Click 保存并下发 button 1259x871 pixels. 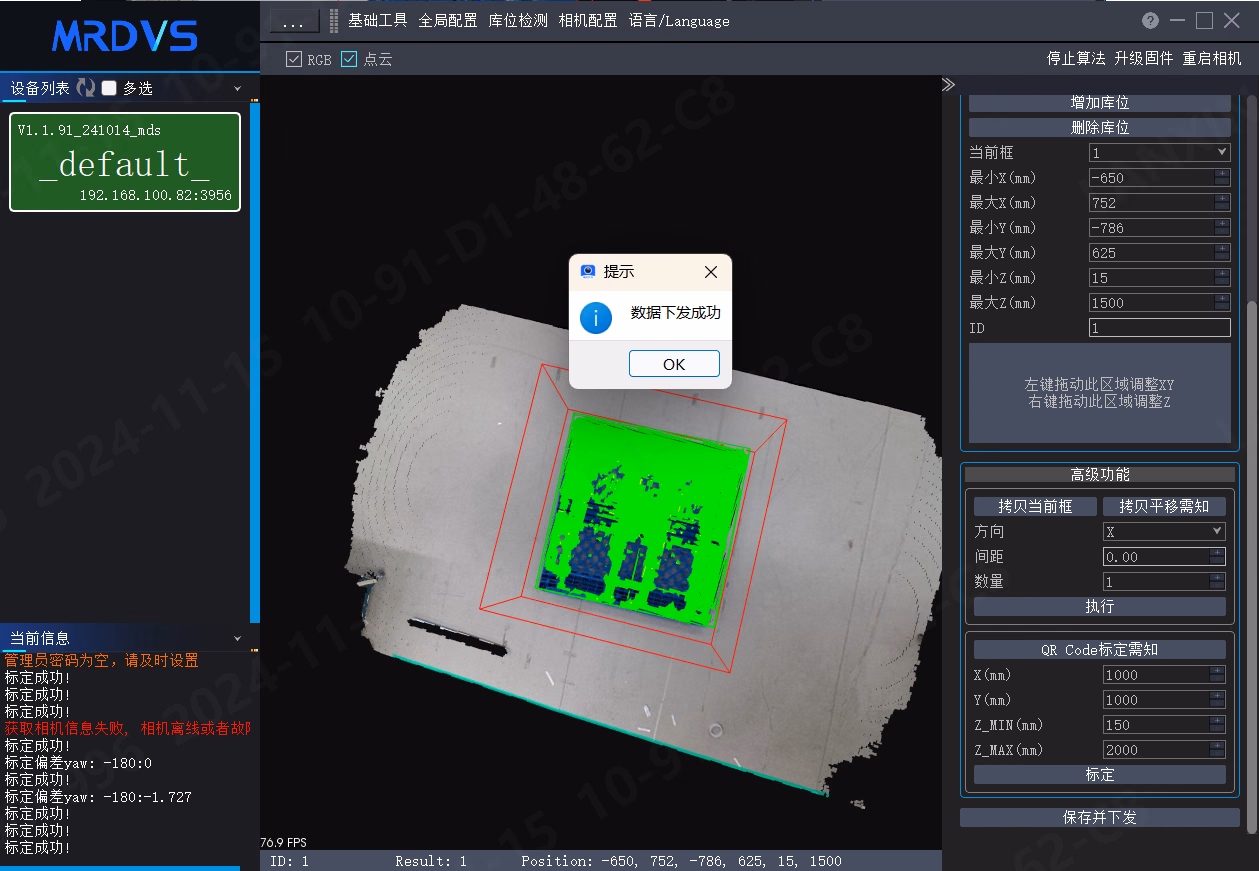click(1100, 818)
